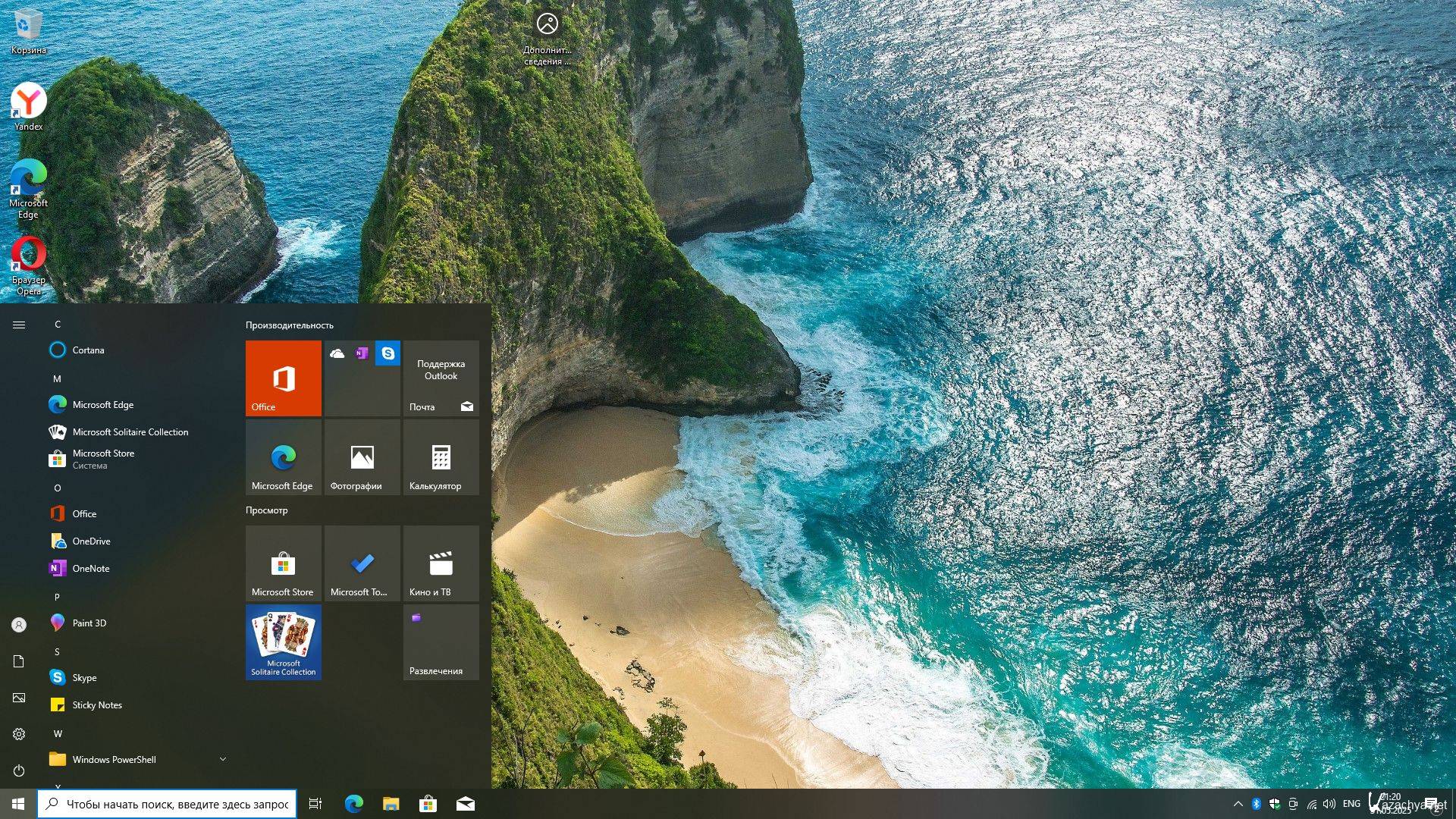
Task: Expand Start menu hamburger navigation
Action: [19, 325]
